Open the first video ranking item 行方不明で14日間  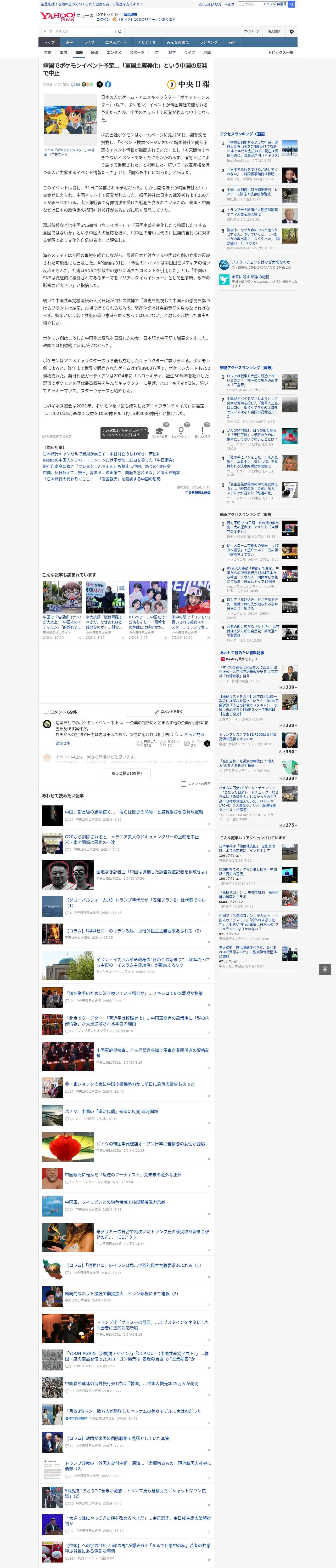253,527
